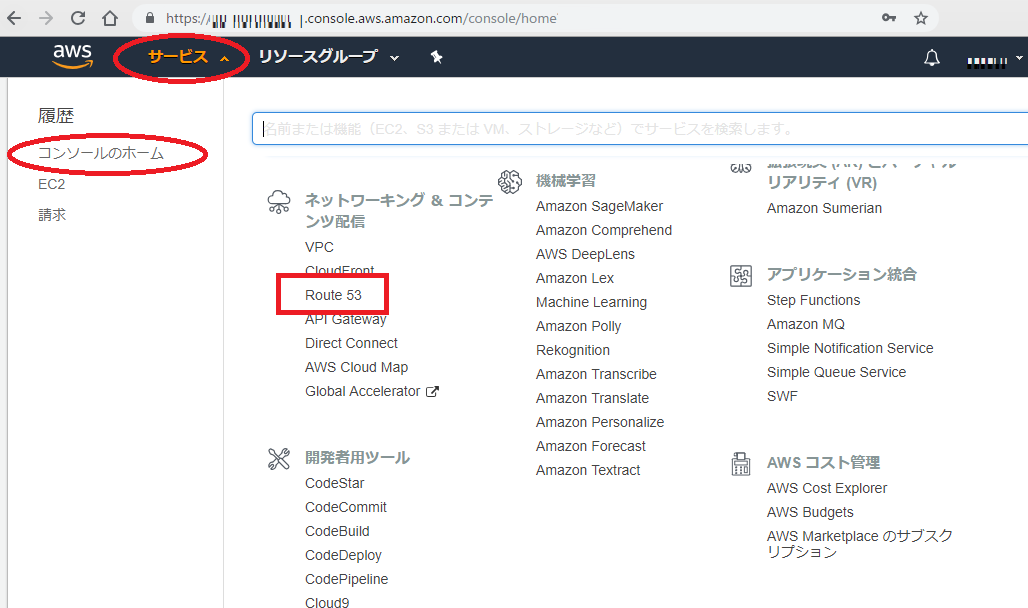This screenshot has height=608, width=1028.
Task: Bookmark page with star icon
Action: coord(921,18)
